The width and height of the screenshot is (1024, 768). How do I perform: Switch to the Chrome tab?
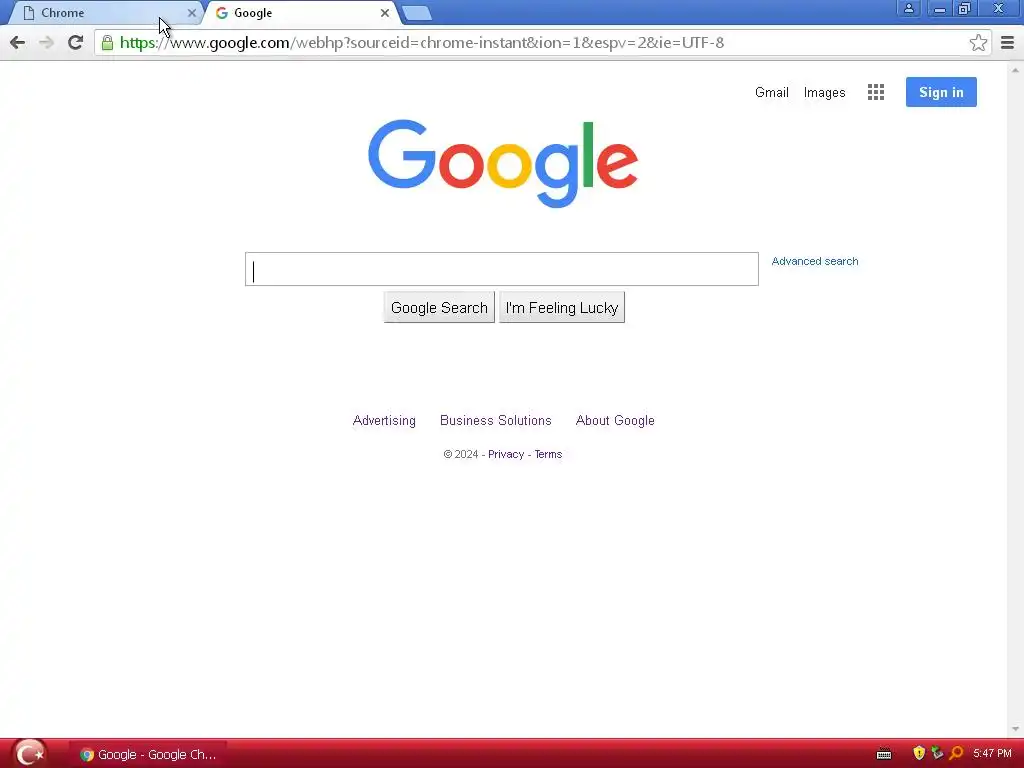104,13
